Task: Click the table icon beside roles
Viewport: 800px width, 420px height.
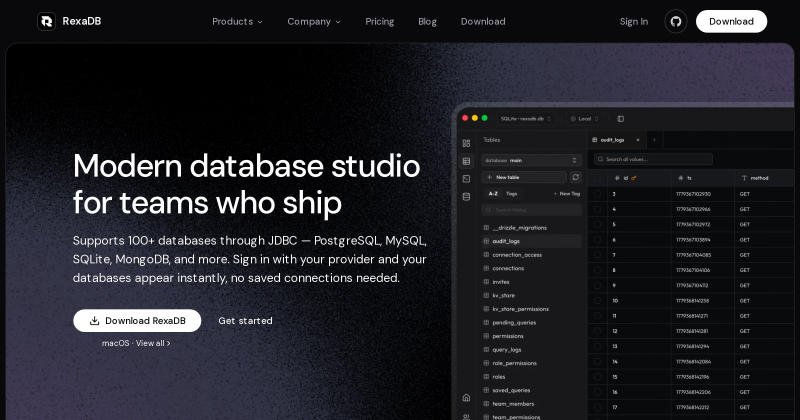Action: pos(486,377)
